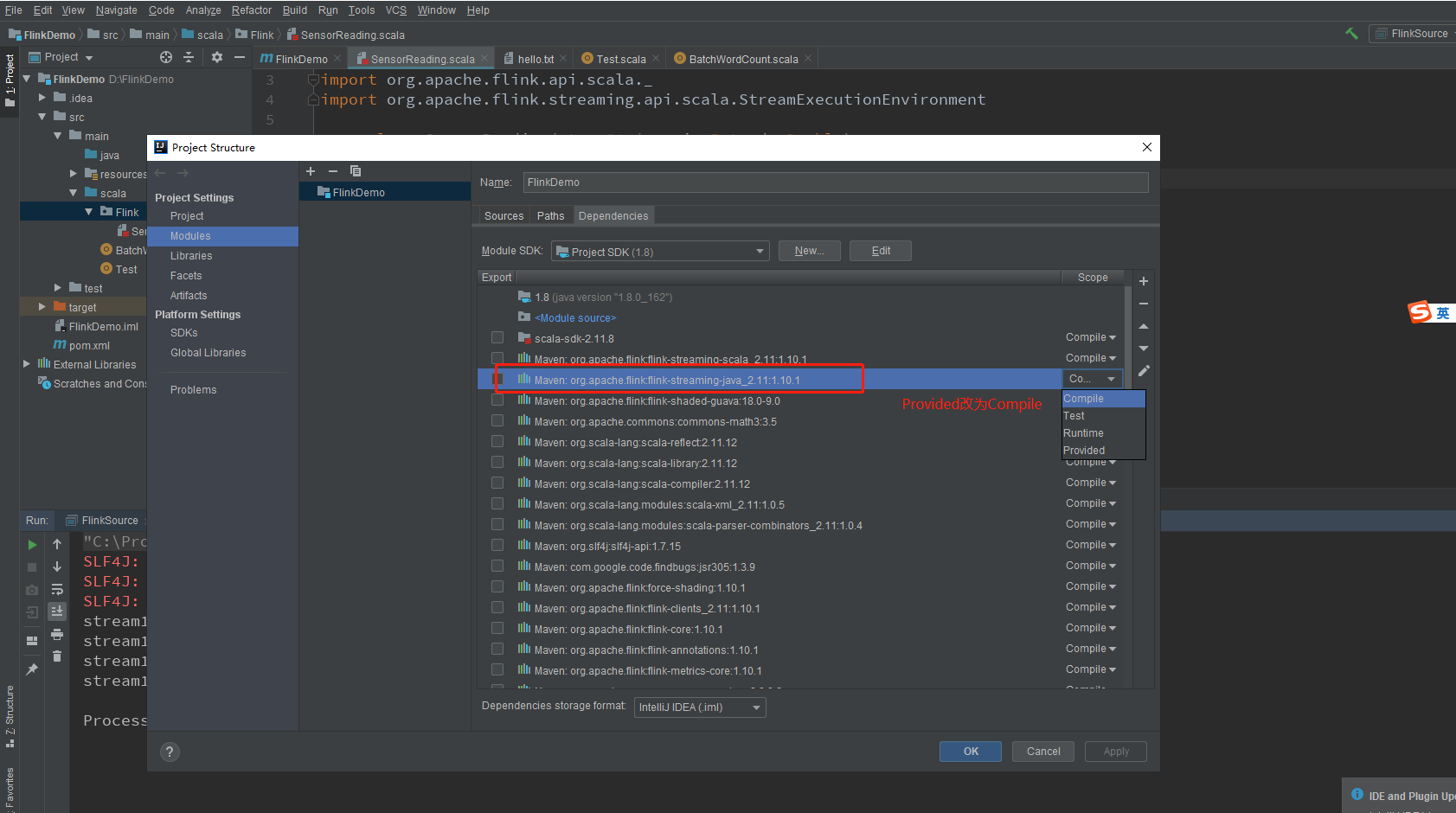
Task: Click the copy module icon
Action: point(355,171)
